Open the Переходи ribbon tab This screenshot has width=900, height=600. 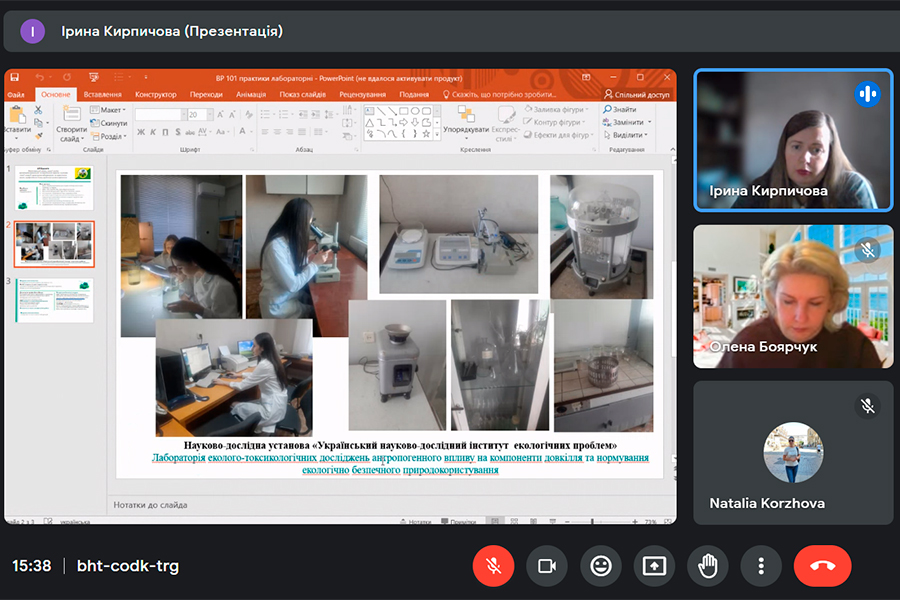click(x=206, y=95)
